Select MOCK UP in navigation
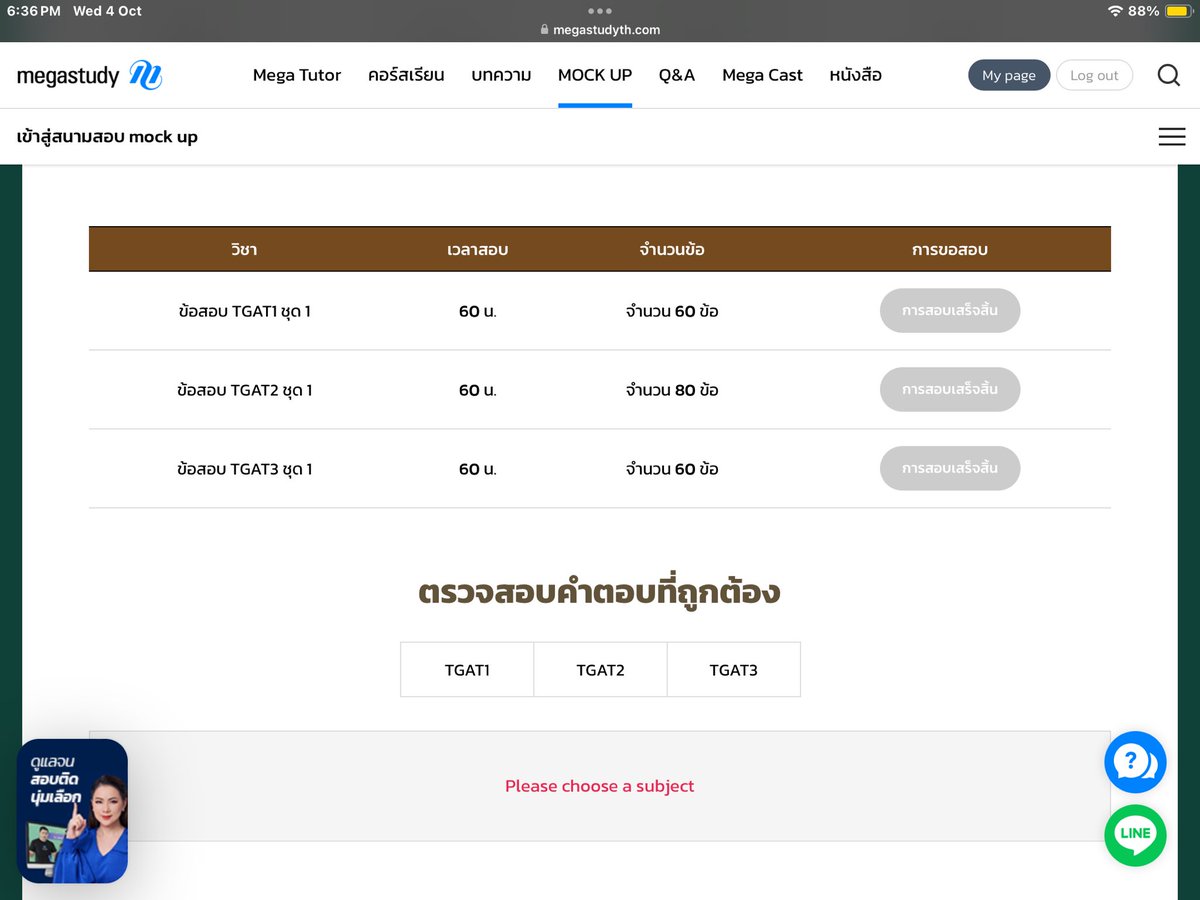The height and width of the screenshot is (900, 1200). coord(595,75)
